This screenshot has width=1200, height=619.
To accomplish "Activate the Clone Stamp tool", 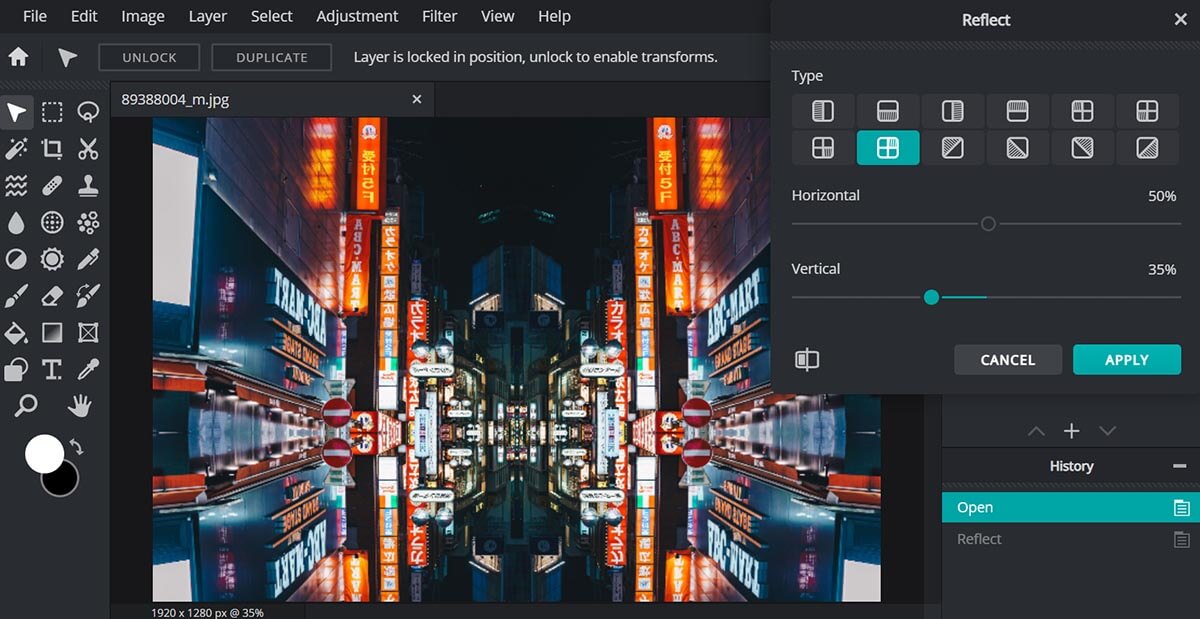I will click(88, 184).
